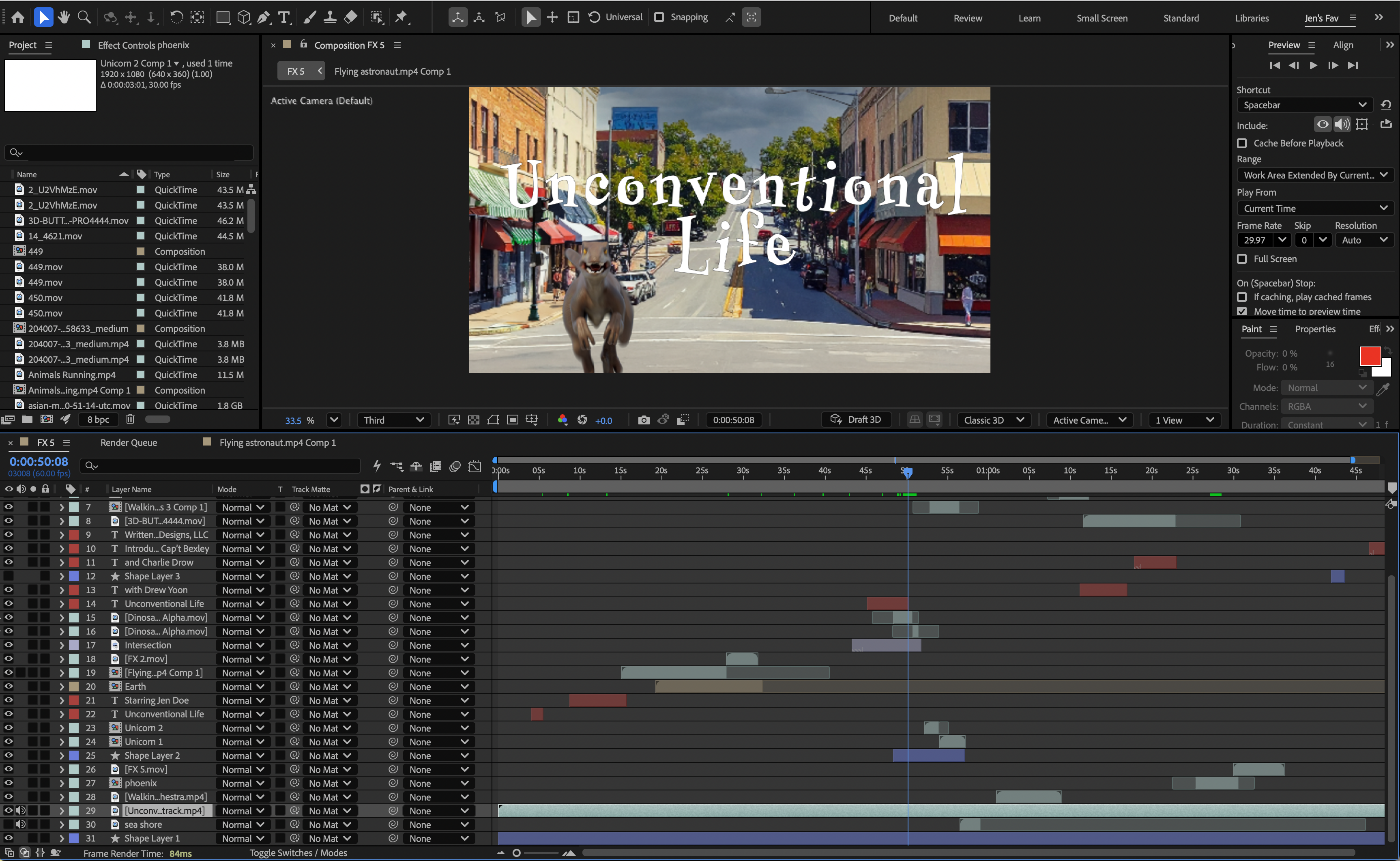Open viewer resolution Third dropdown
The image size is (1400, 861).
point(394,420)
